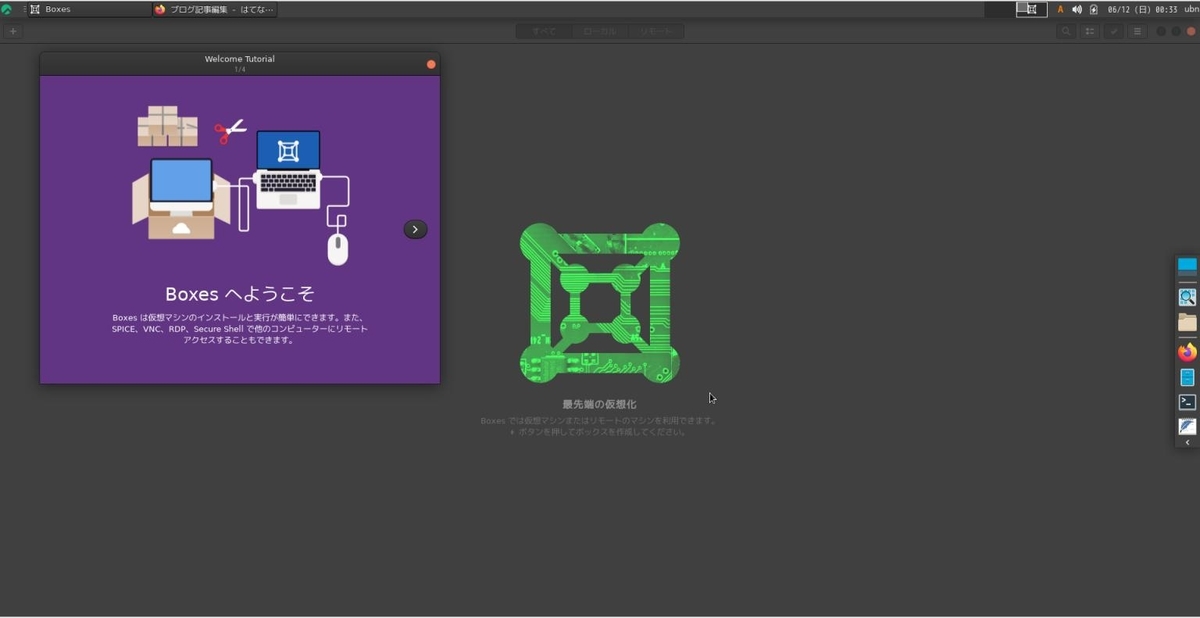Select the すべて filter tab

(544, 31)
